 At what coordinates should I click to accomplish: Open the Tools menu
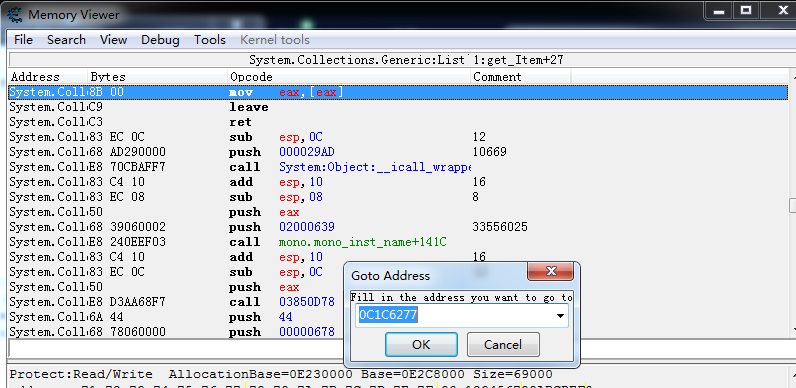click(x=210, y=40)
